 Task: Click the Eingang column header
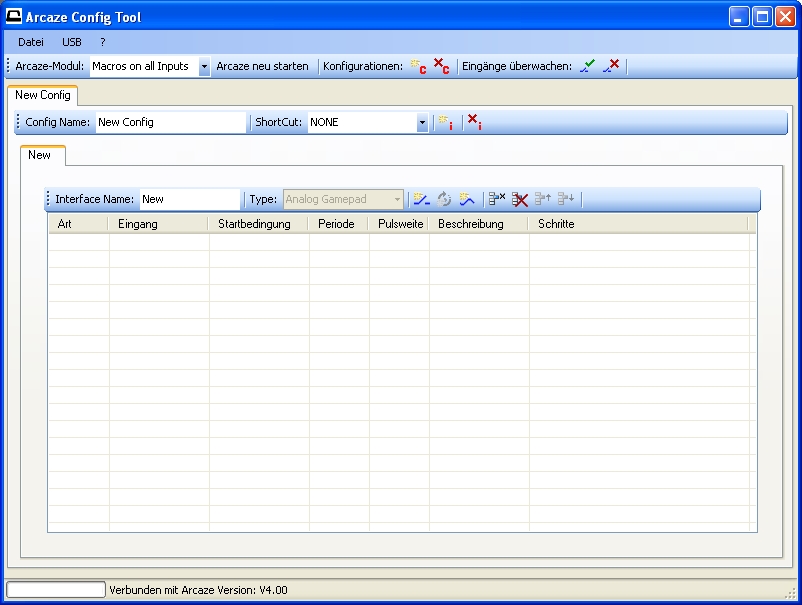[x=158, y=224]
